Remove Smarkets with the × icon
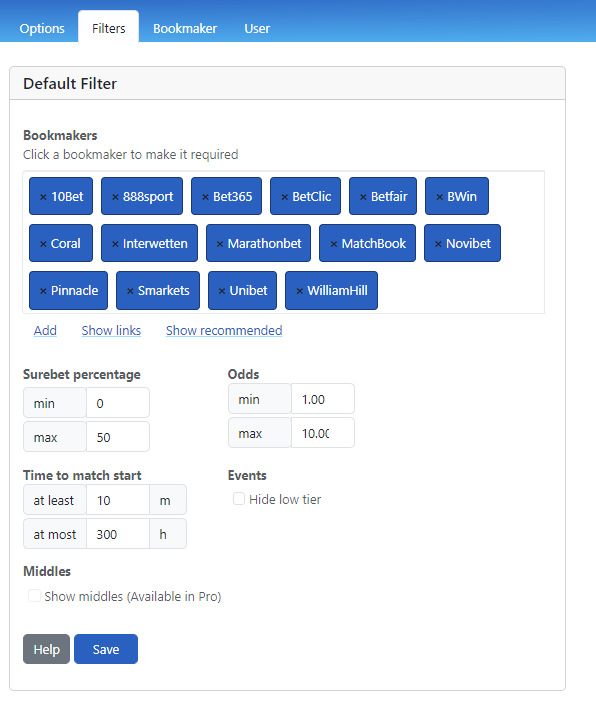The width and height of the screenshot is (596, 714). click(130, 291)
